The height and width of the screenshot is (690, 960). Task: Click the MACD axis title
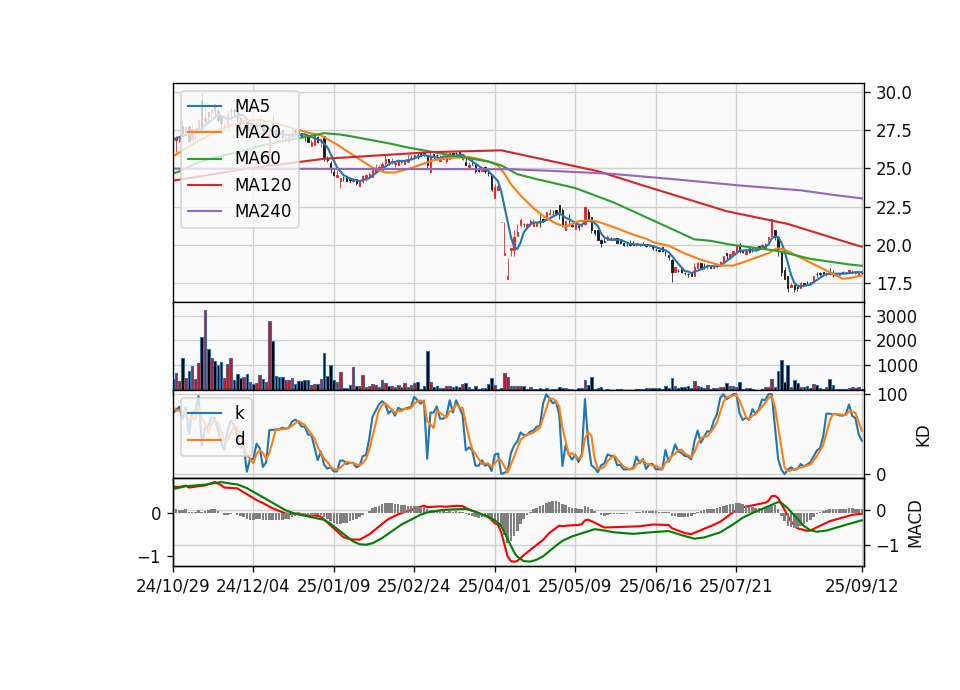(x=915, y=525)
